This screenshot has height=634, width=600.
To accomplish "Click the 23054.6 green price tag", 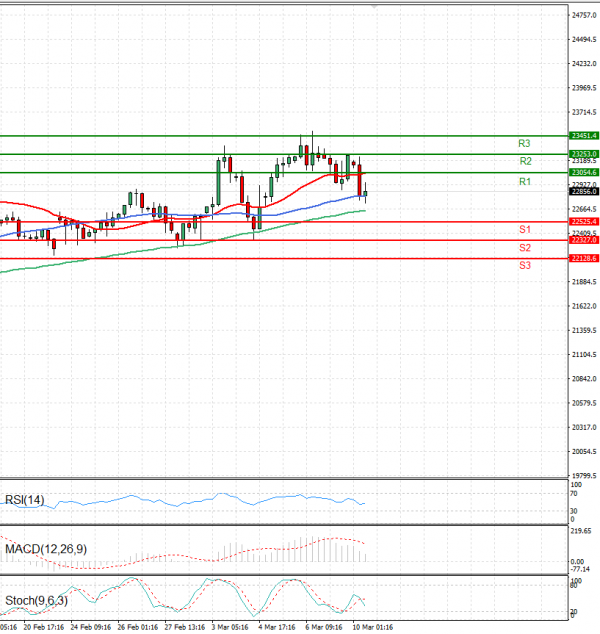I will [583, 173].
